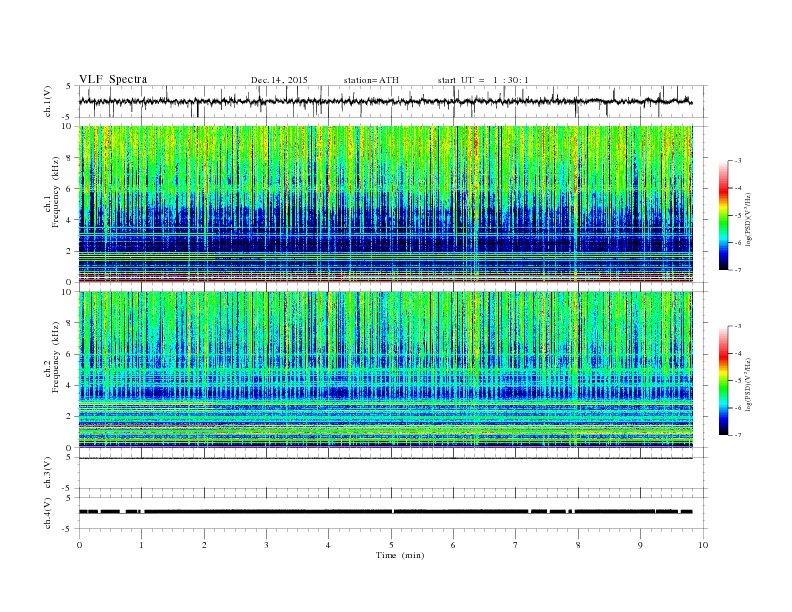The image size is (792, 612).
Task: Click the "-7" label on lower color scale
Action: pyautogui.click(x=738, y=435)
